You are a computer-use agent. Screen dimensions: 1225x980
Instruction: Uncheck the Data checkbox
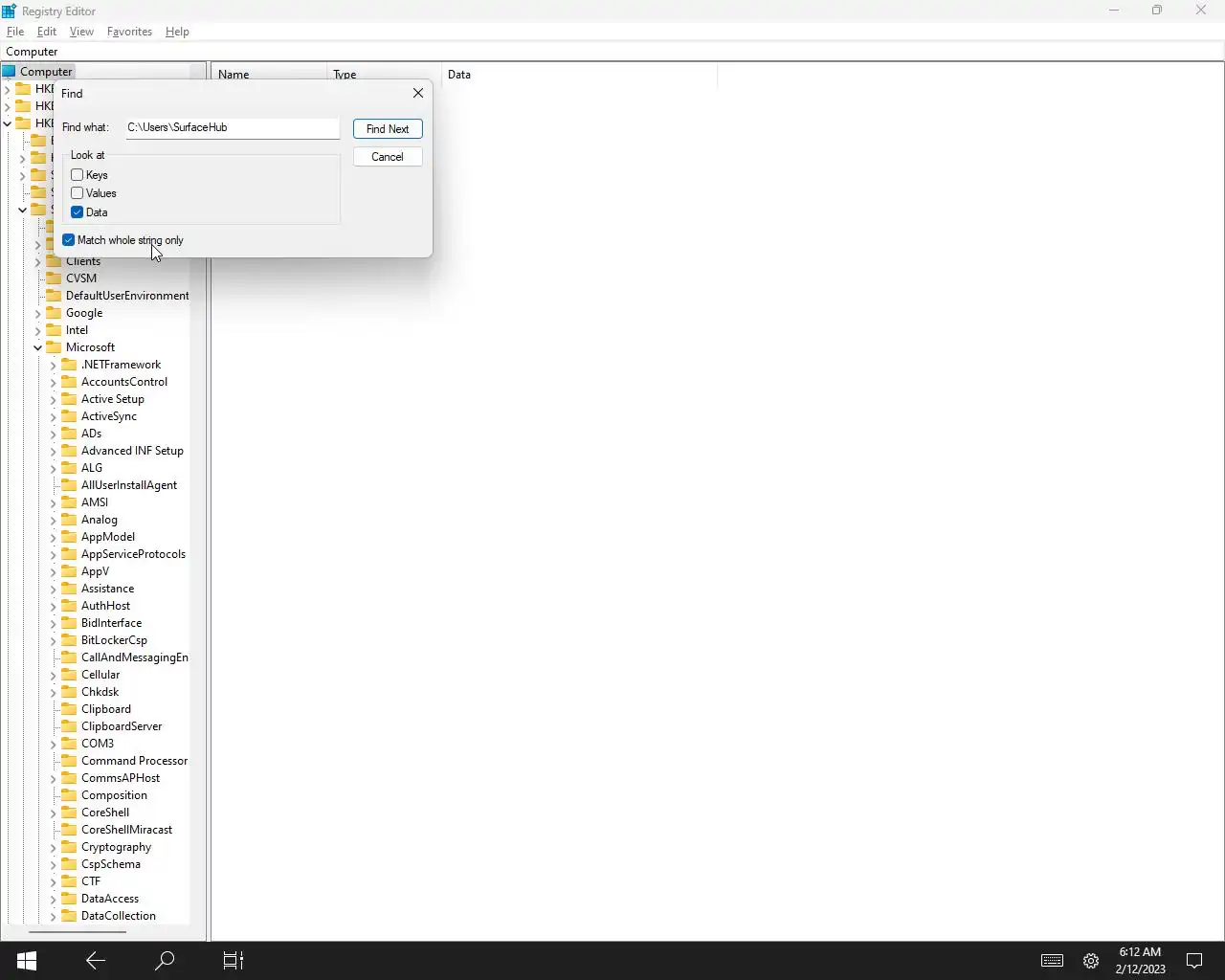[x=78, y=212]
